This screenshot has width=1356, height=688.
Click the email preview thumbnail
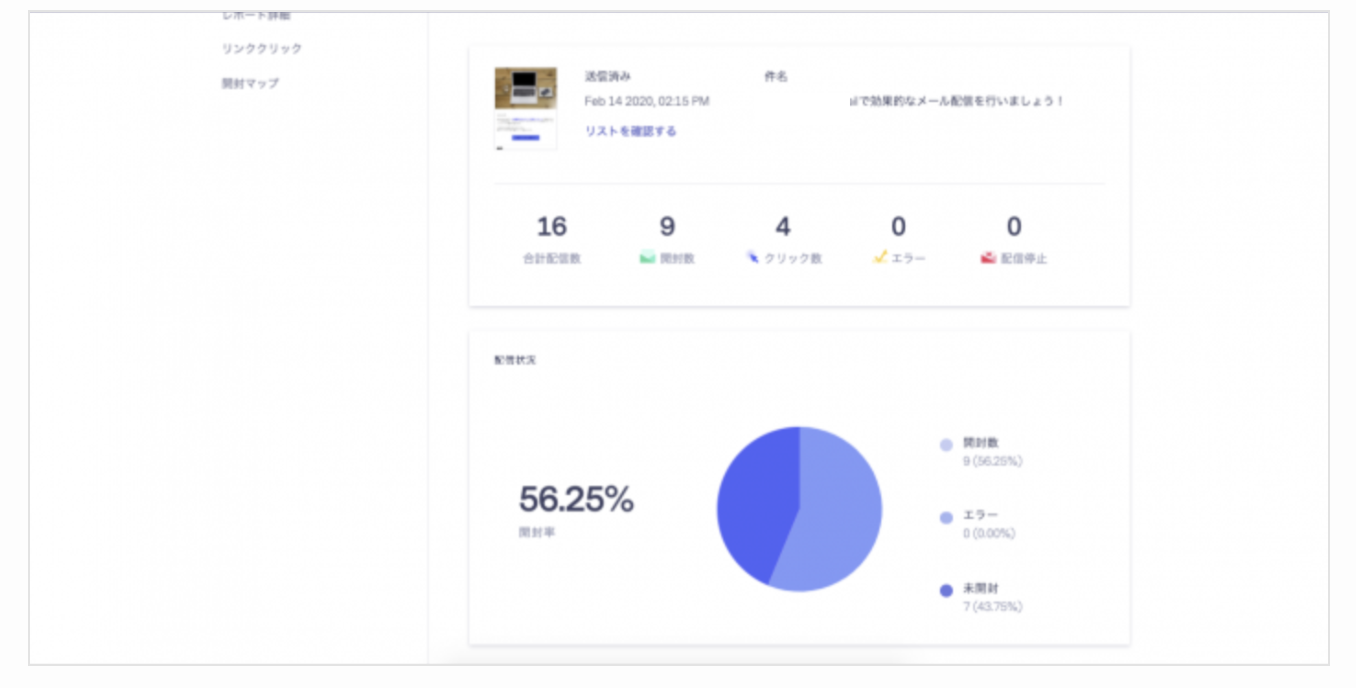526,109
